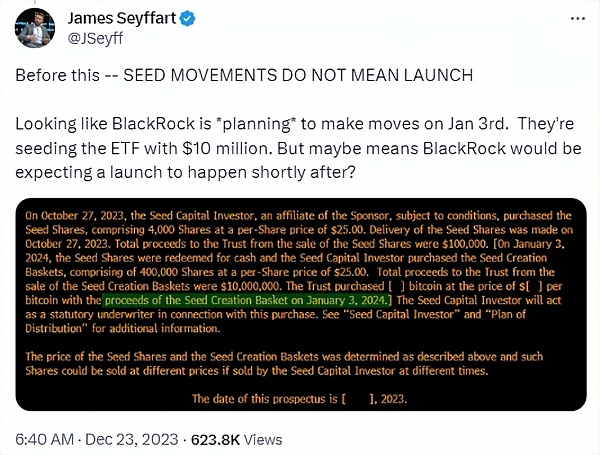The height and width of the screenshot is (455, 600).
Task: Click the sentence about seeding the ETF with $10 million
Action: pyautogui.click(x=145, y=148)
